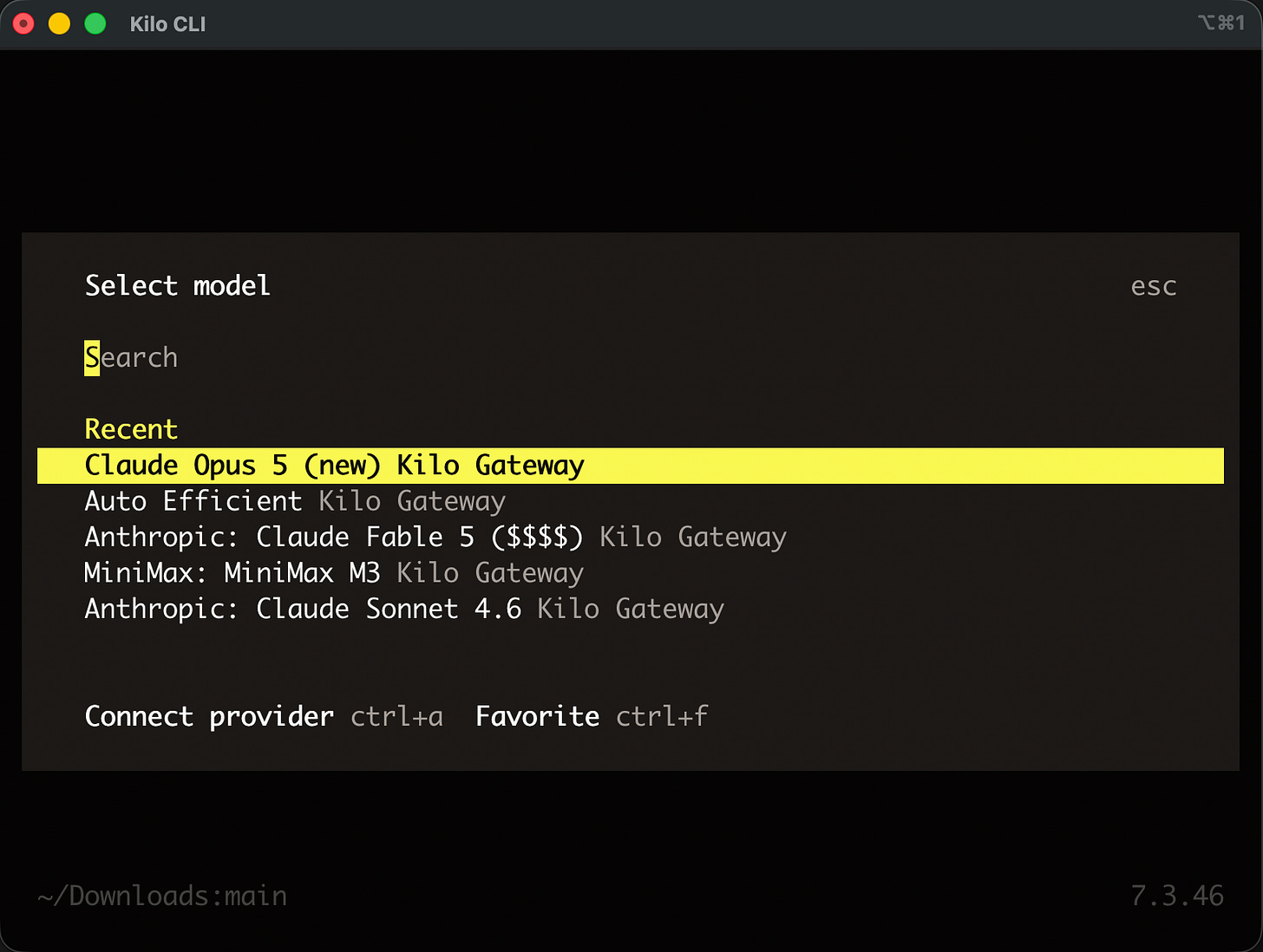
Task: Click the ⌥⌘1 shortcut indicator in the title bar
Action: (x=1221, y=23)
